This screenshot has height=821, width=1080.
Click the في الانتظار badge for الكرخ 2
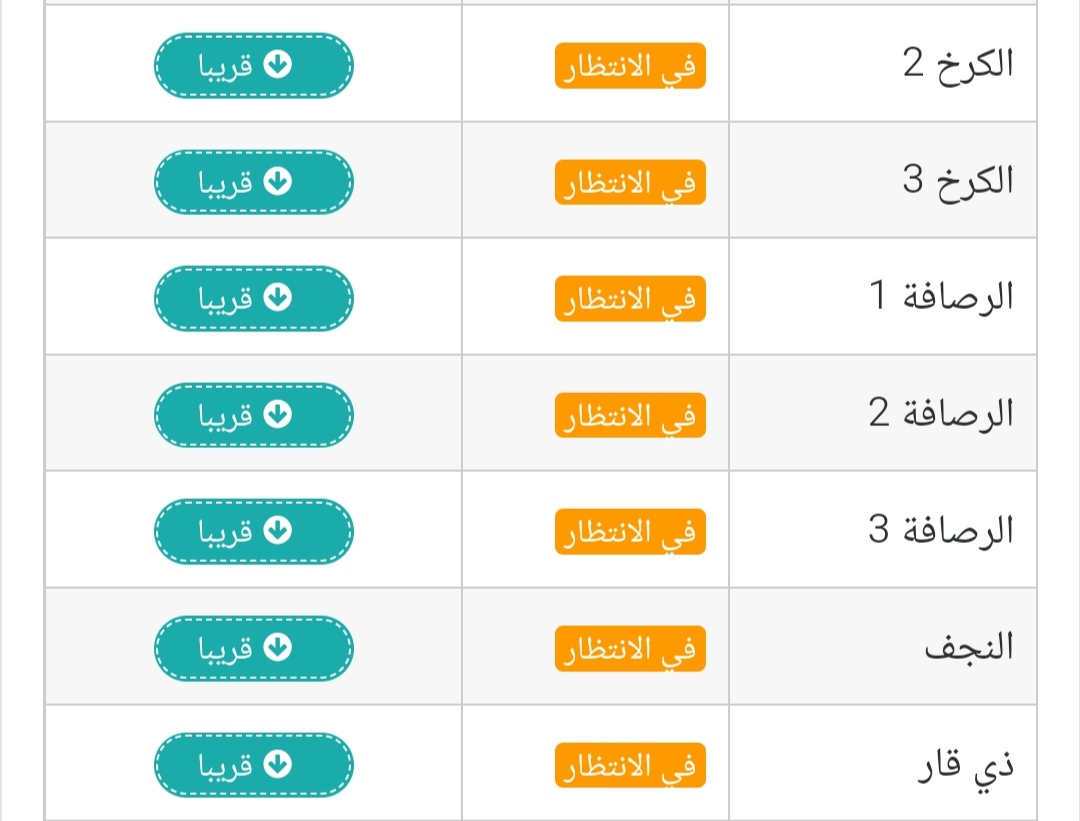point(630,65)
